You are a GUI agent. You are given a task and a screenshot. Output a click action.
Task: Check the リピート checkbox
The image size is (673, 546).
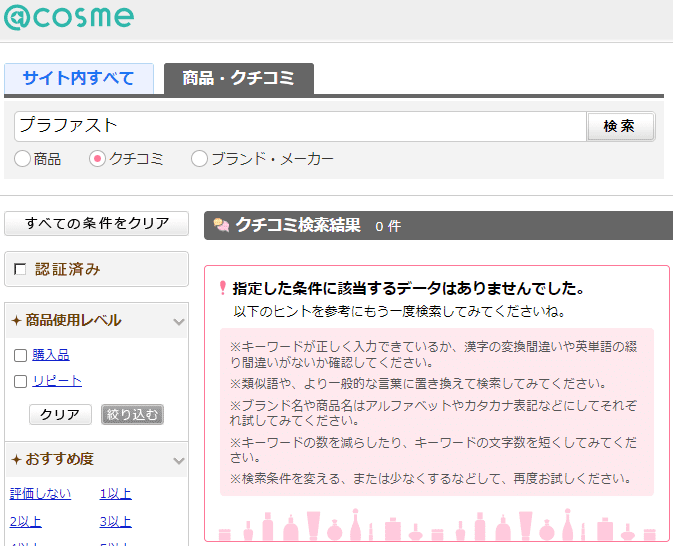(21, 381)
